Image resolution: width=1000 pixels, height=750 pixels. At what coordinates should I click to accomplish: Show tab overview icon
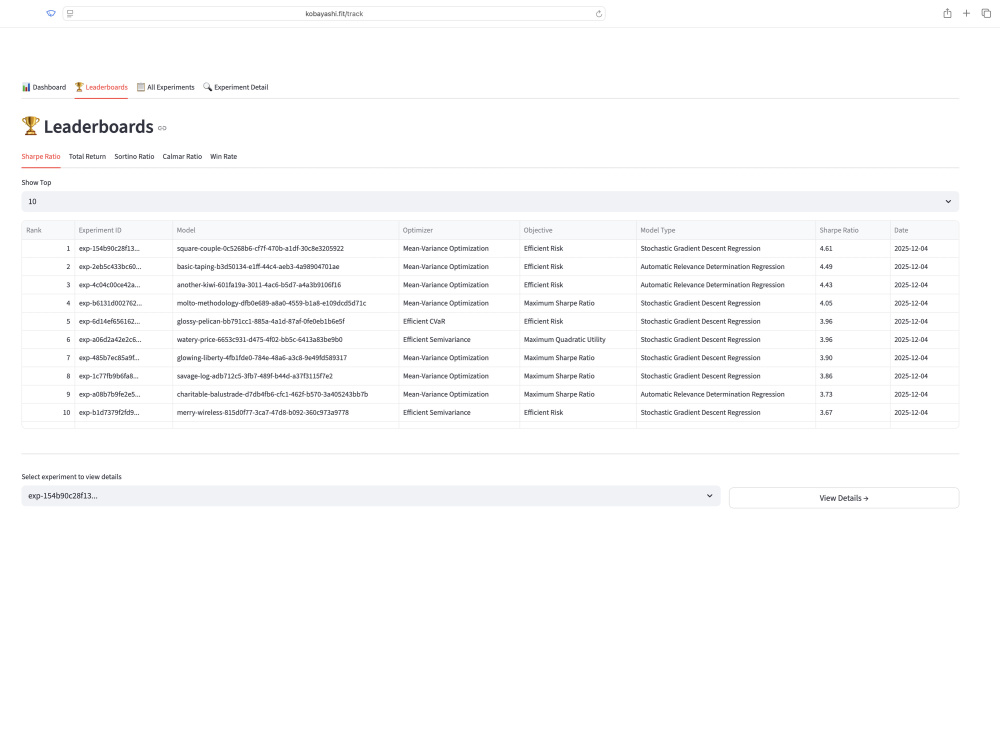pos(986,13)
